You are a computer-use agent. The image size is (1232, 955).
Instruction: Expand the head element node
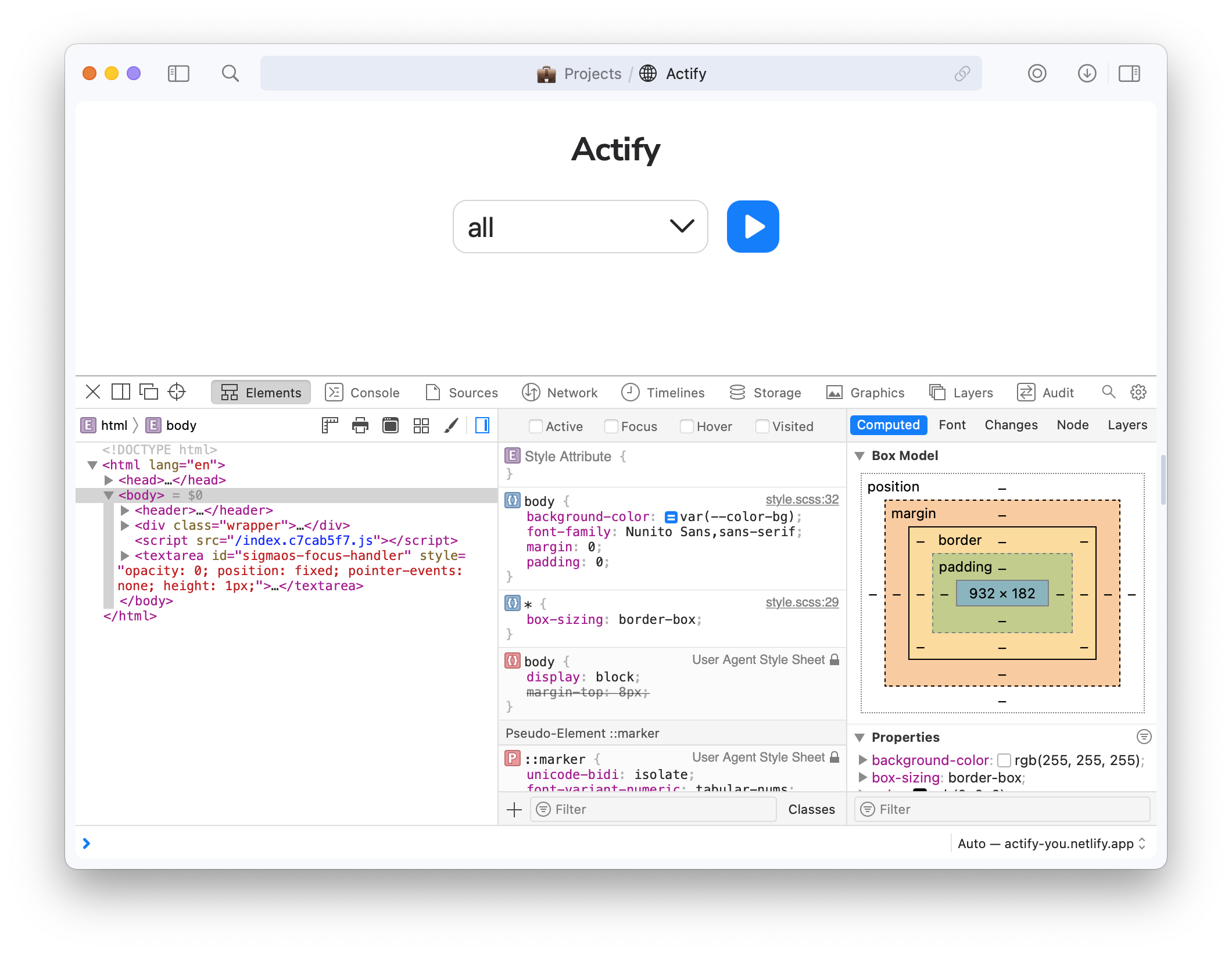click(108, 480)
